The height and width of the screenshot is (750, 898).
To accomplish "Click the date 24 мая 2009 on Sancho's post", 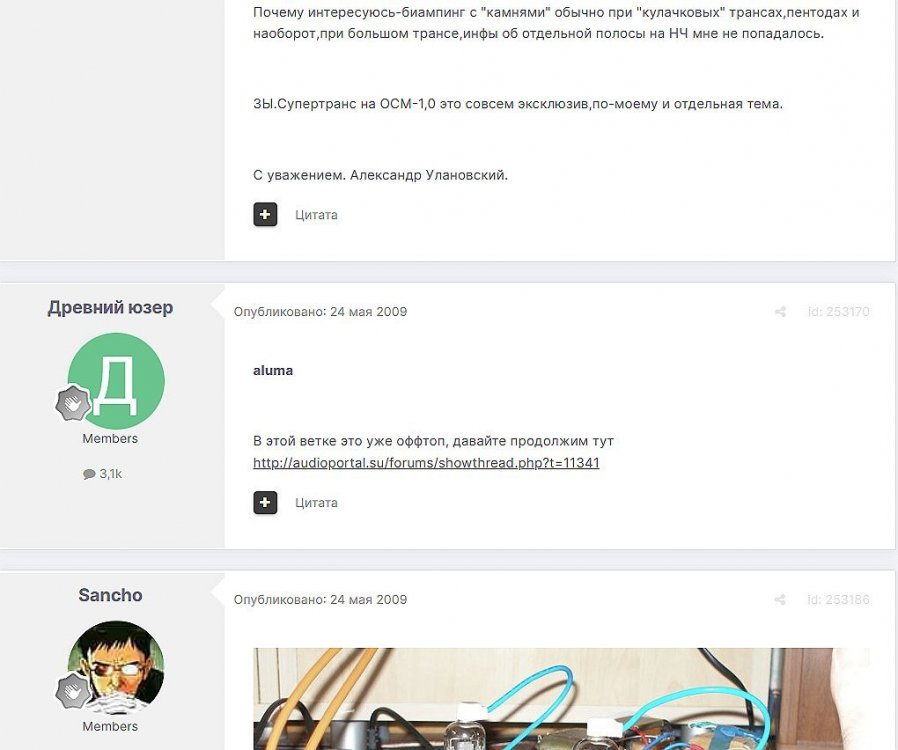I will pos(368,600).
